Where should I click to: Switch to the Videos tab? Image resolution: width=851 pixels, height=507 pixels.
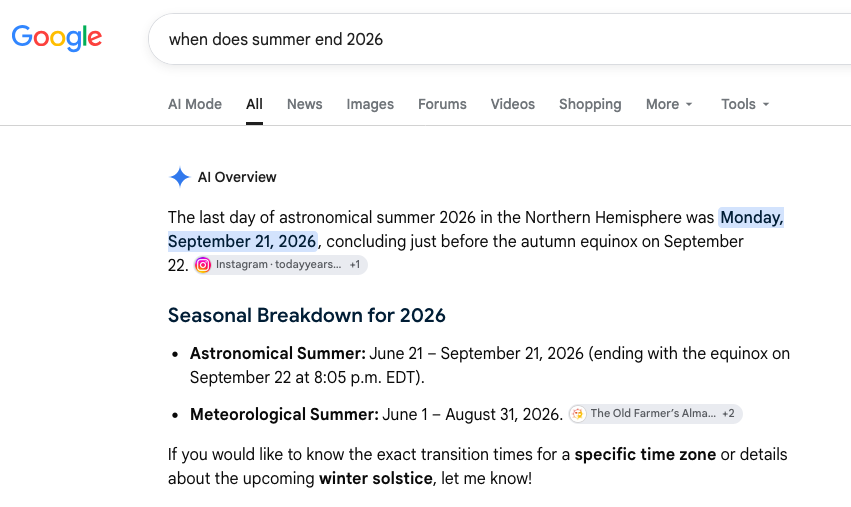pyautogui.click(x=513, y=104)
